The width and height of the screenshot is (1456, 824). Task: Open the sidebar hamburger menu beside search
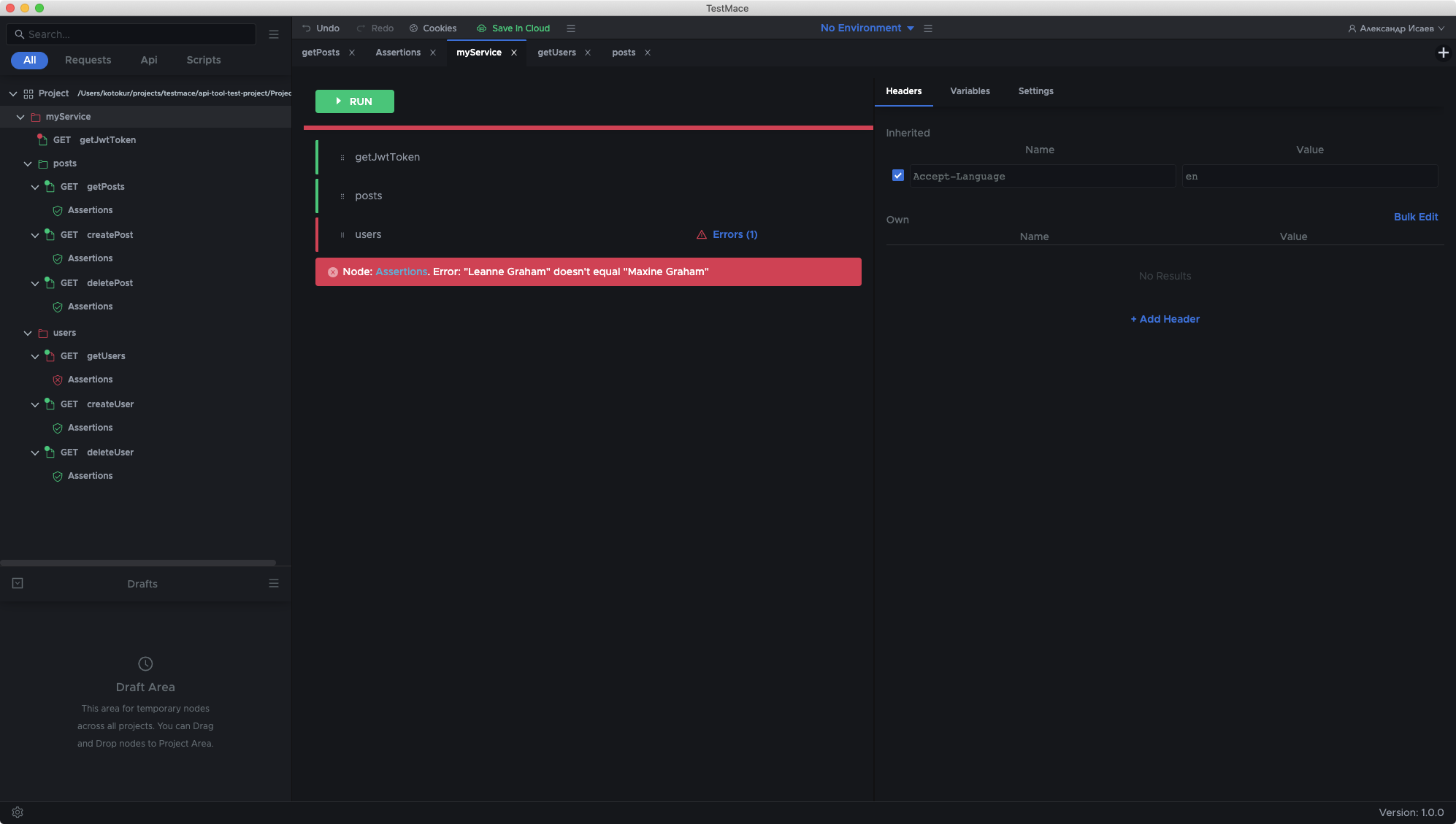[274, 34]
